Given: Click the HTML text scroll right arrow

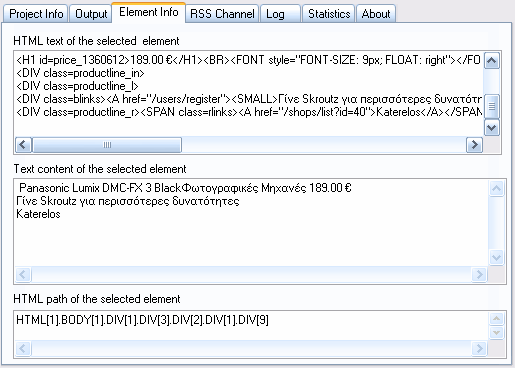Looking at the screenshot, I should 474,145.
